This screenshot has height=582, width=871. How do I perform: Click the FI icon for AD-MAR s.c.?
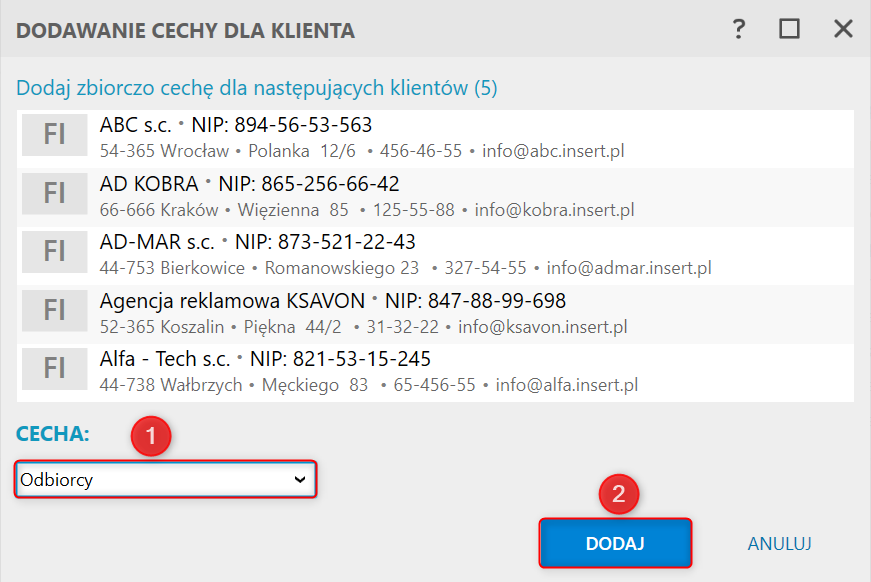pyautogui.click(x=55, y=252)
